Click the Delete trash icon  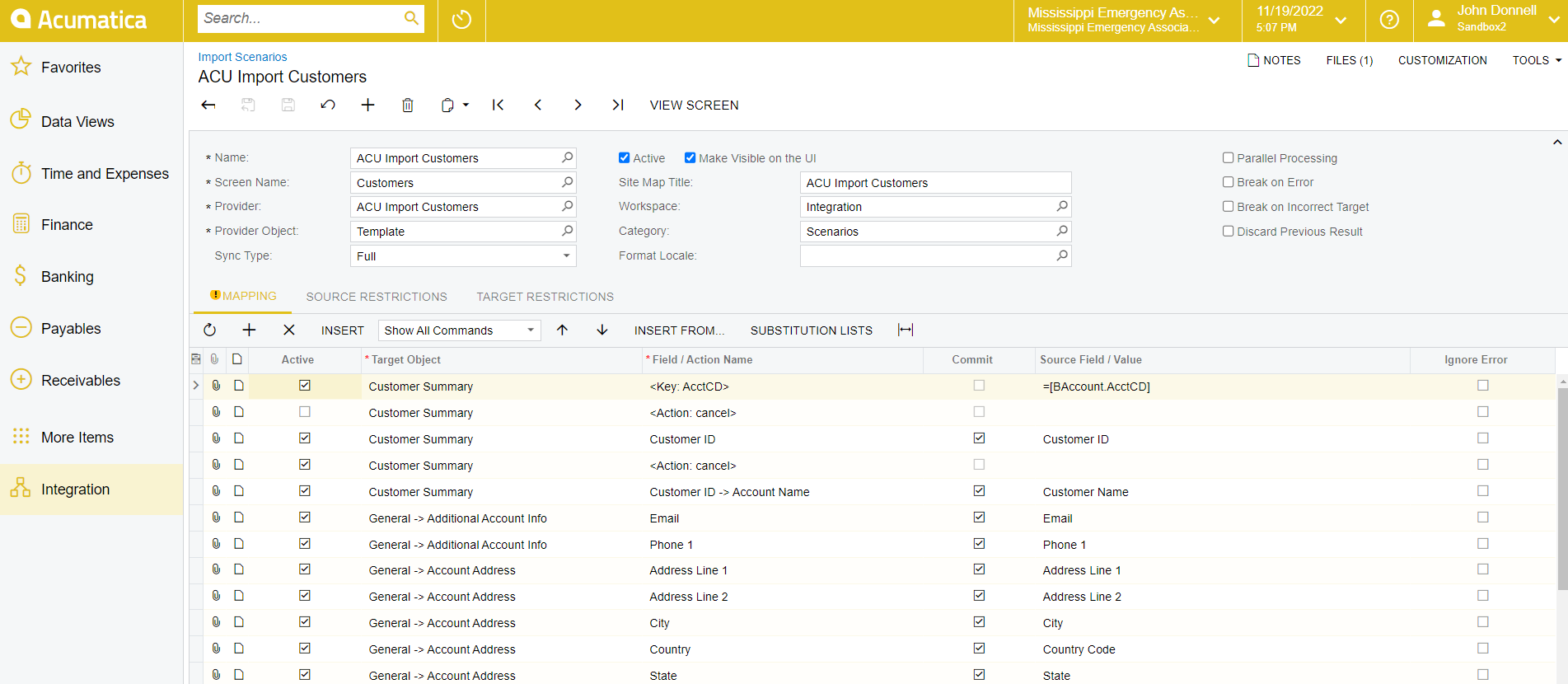coord(408,105)
